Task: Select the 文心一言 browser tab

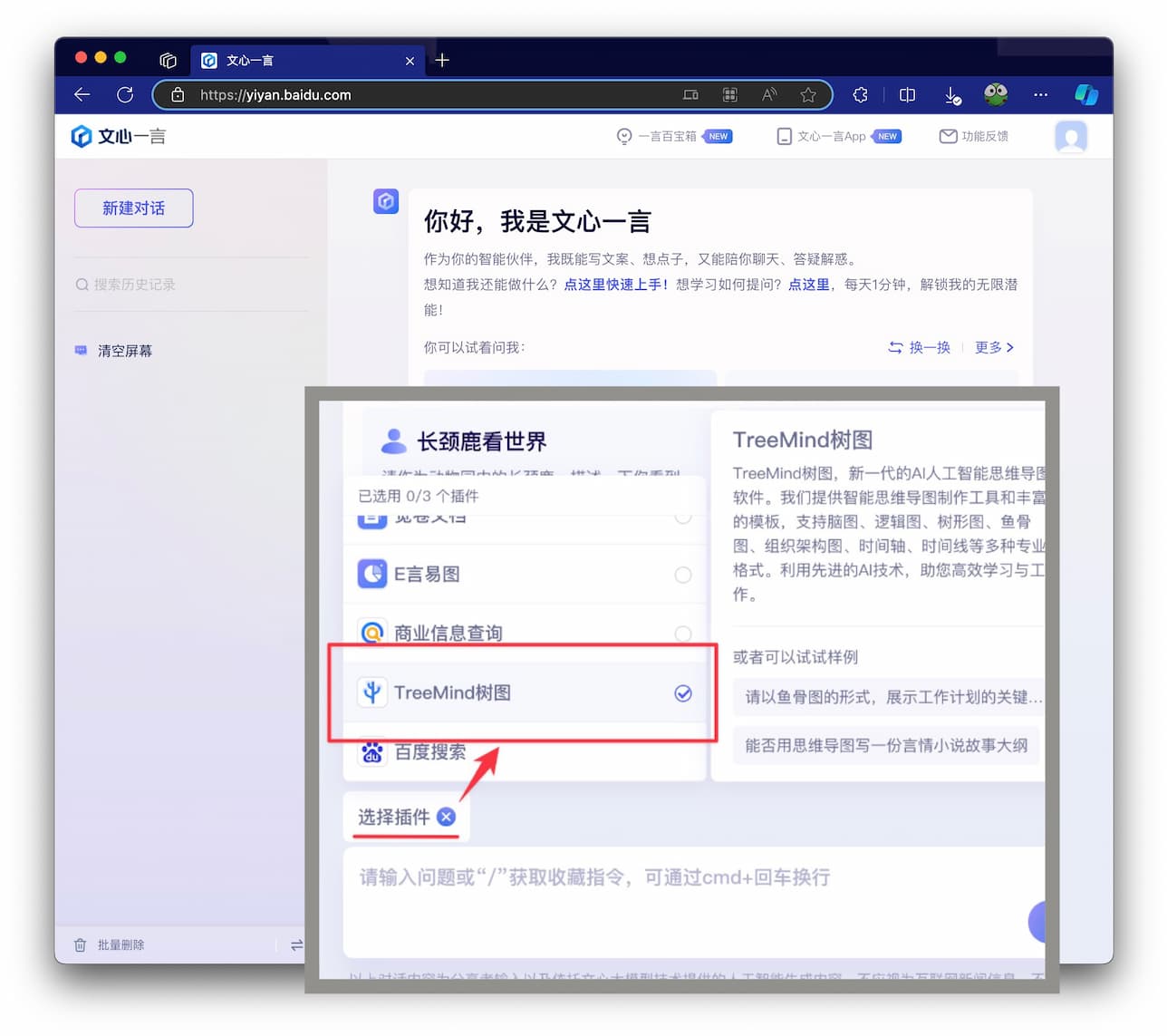Action: (x=306, y=61)
